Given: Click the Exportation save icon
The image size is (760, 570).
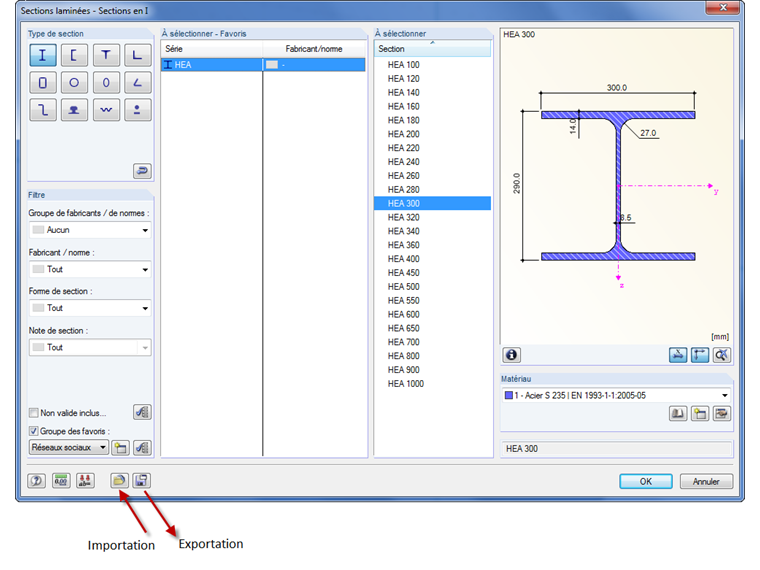Looking at the screenshot, I should (x=141, y=481).
